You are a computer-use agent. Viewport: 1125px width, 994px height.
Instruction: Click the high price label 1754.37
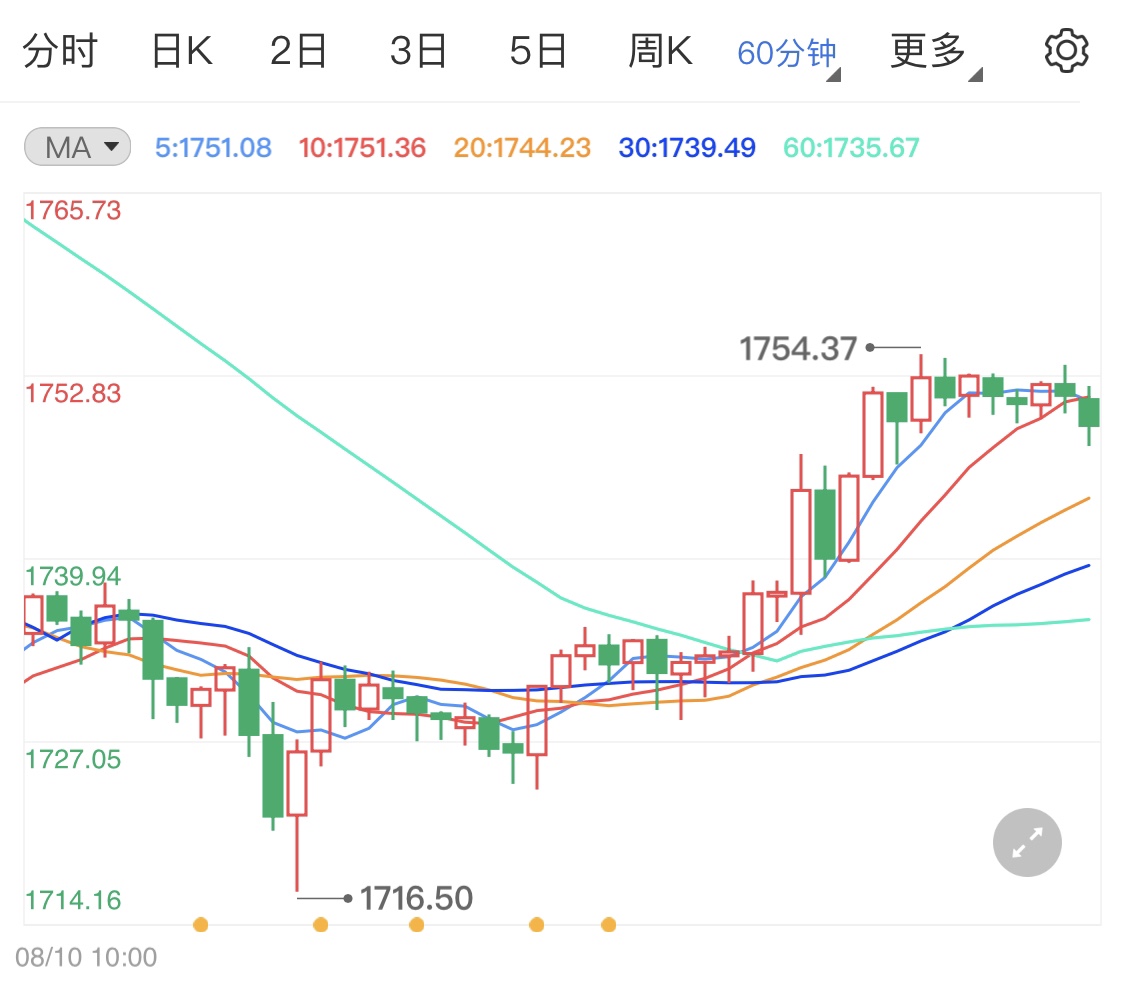[798, 349]
